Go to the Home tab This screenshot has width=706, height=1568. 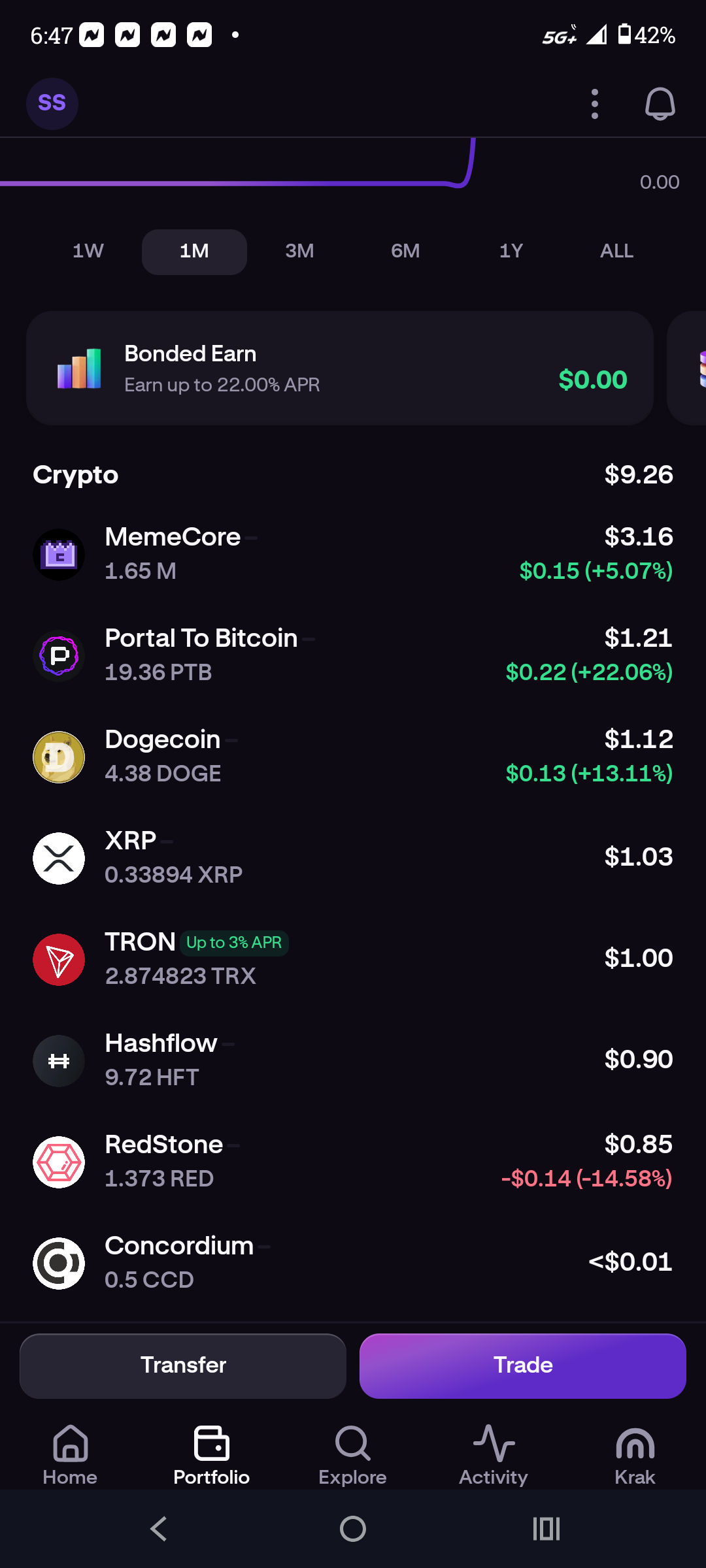70,1456
